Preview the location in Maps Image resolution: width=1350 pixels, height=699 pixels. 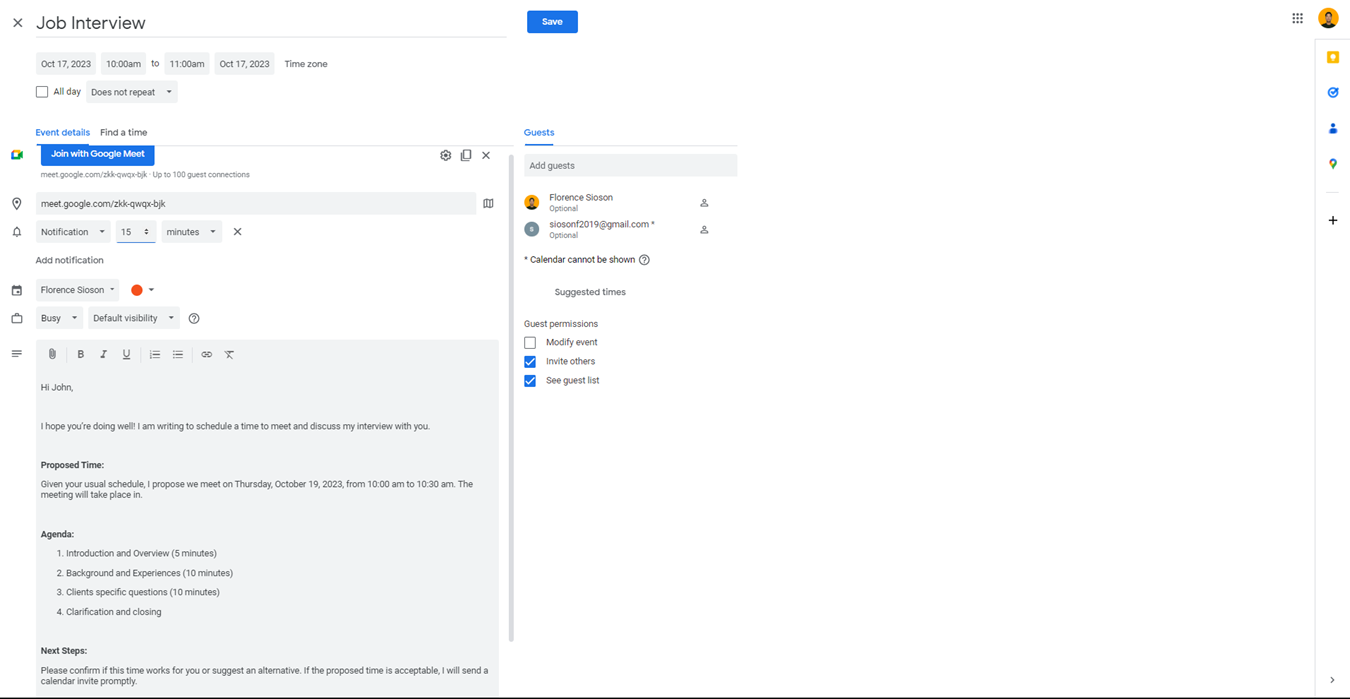tap(488, 203)
